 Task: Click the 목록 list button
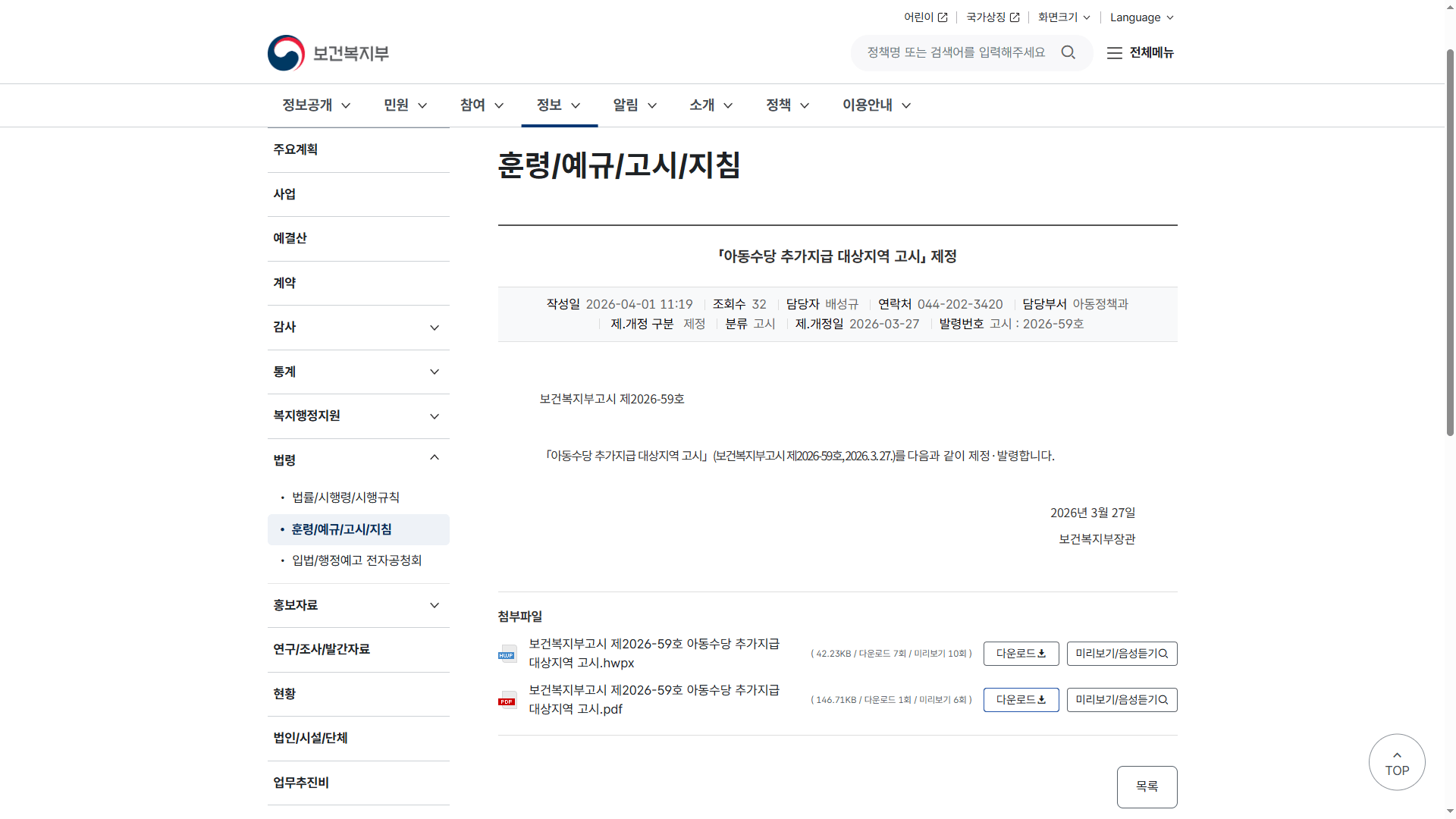pyautogui.click(x=1147, y=786)
